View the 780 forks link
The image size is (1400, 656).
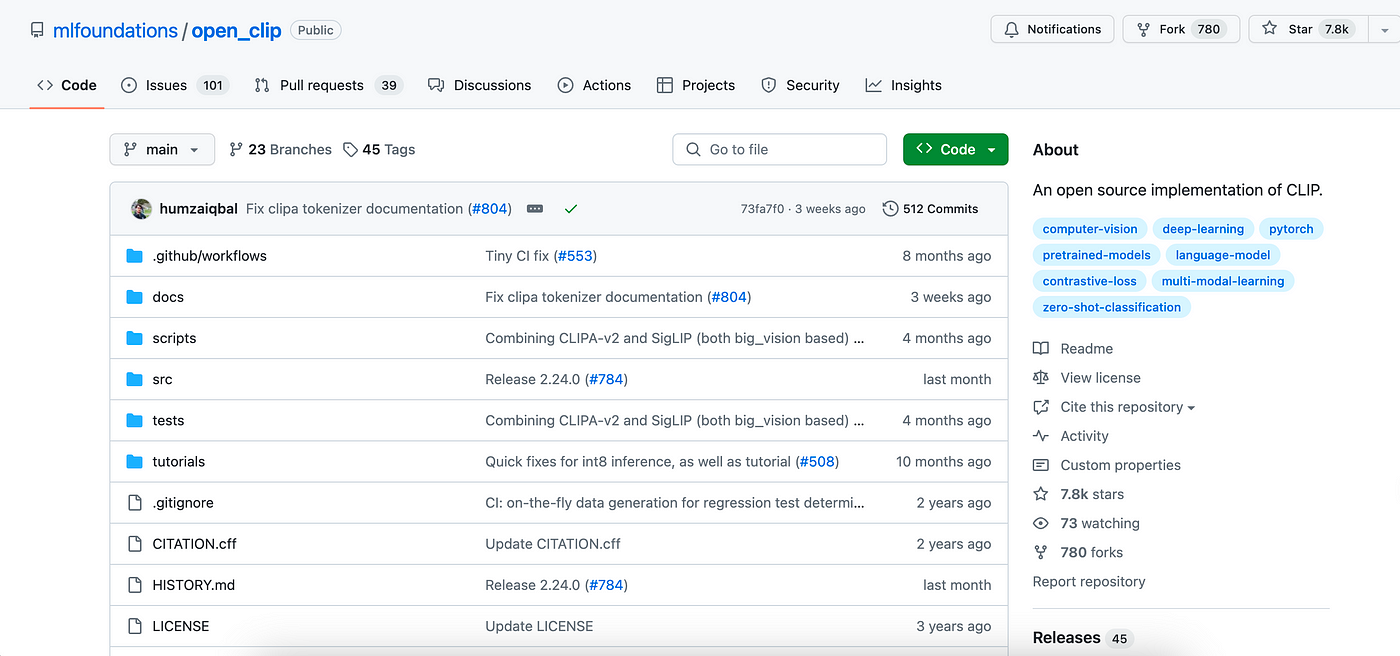1078,552
